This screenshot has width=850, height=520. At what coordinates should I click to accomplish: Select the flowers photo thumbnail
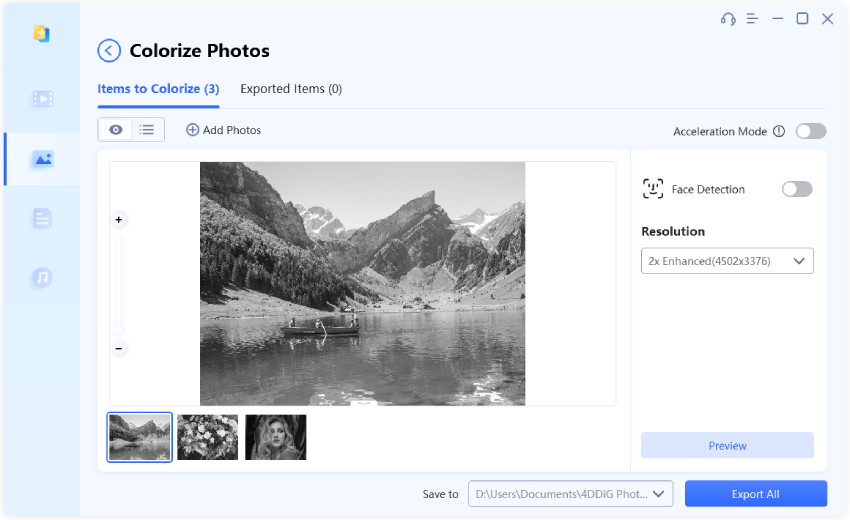tap(208, 437)
